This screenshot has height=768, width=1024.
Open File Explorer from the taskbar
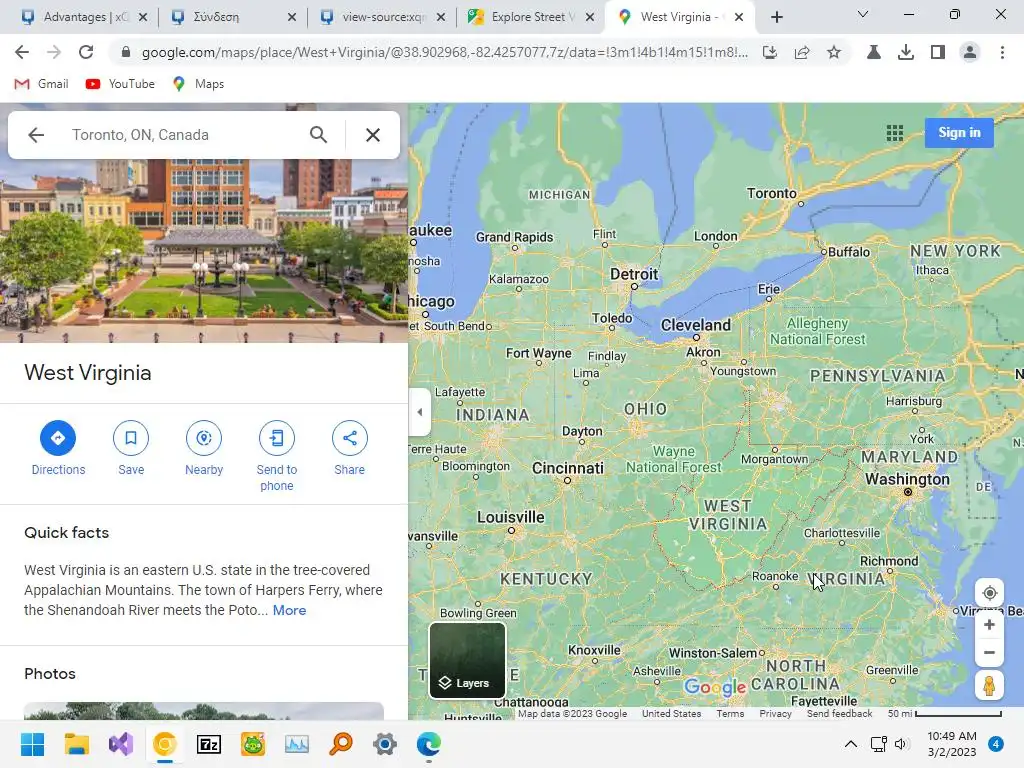pyautogui.click(x=76, y=744)
